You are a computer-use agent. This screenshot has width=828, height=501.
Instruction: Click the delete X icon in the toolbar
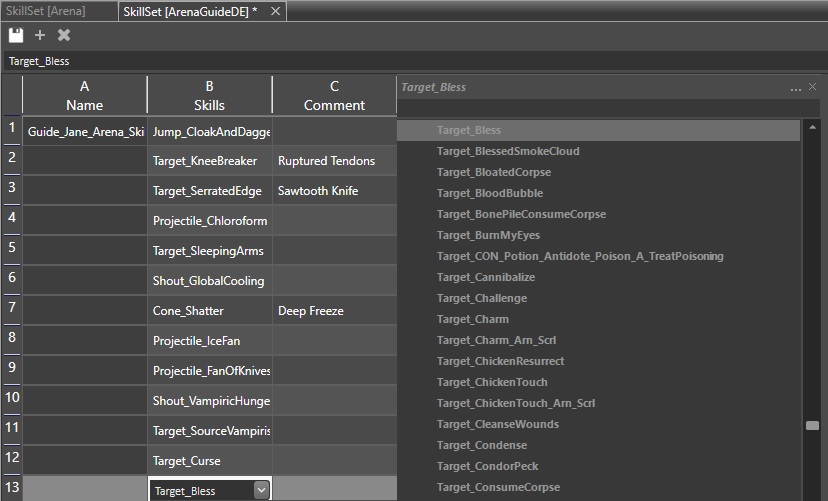(x=64, y=35)
